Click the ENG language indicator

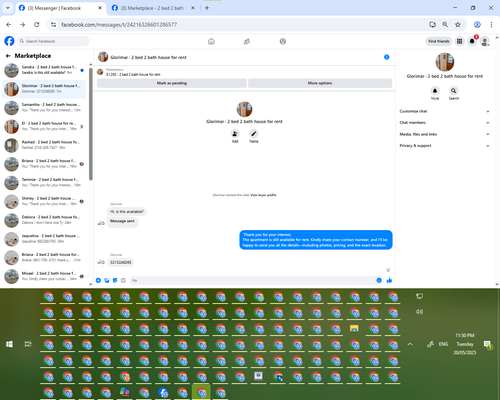tap(443, 344)
